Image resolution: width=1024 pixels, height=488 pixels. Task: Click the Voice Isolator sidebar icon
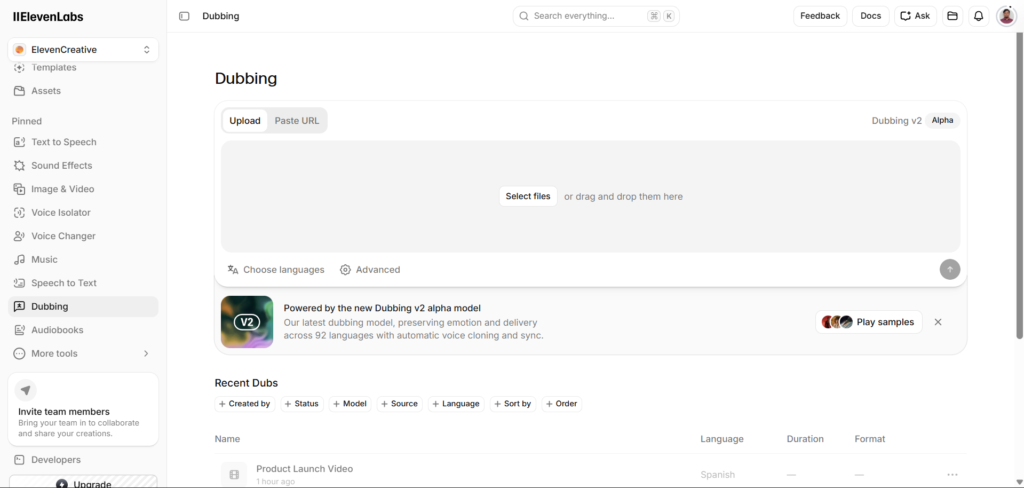(20, 212)
